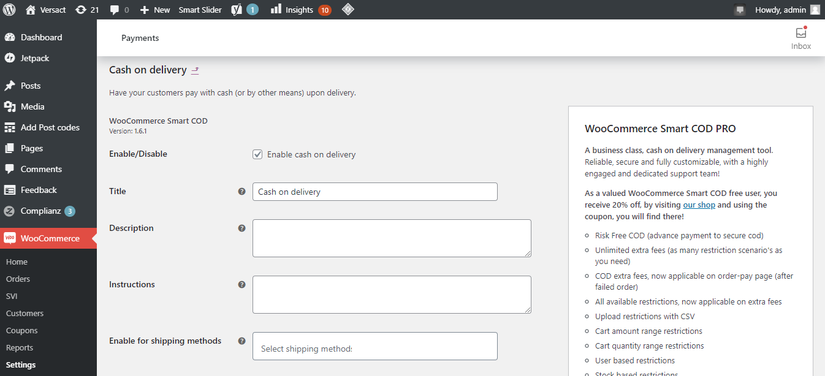Open Feedback in the sidebar
This screenshot has height=376, width=825.
point(48,190)
